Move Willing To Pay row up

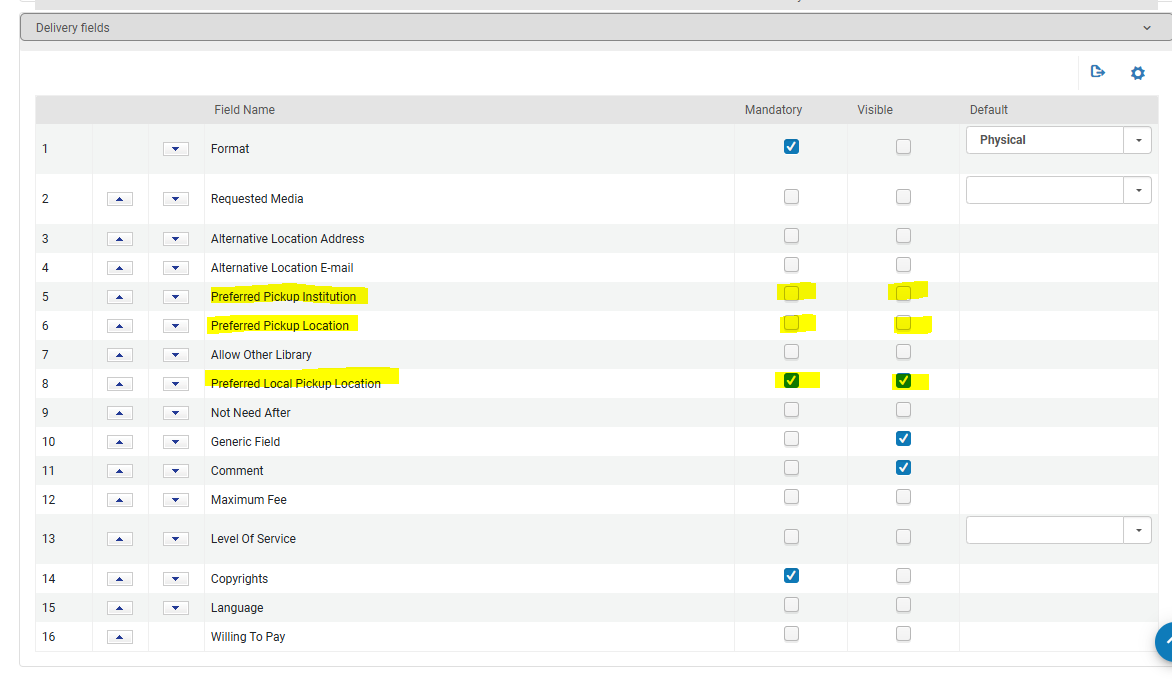(119, 637)
